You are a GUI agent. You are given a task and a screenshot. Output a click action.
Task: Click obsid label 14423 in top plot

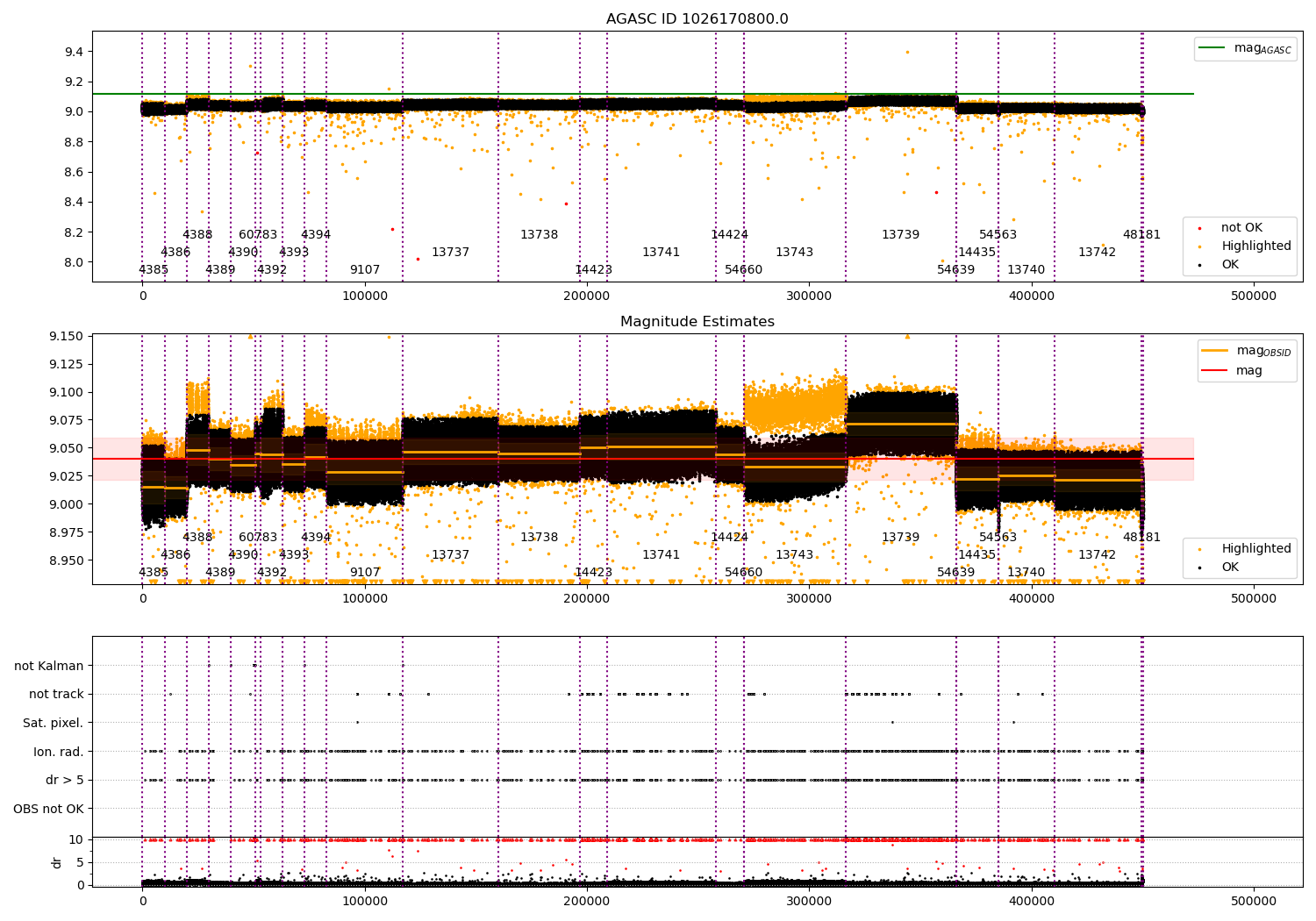coord(593,270)
